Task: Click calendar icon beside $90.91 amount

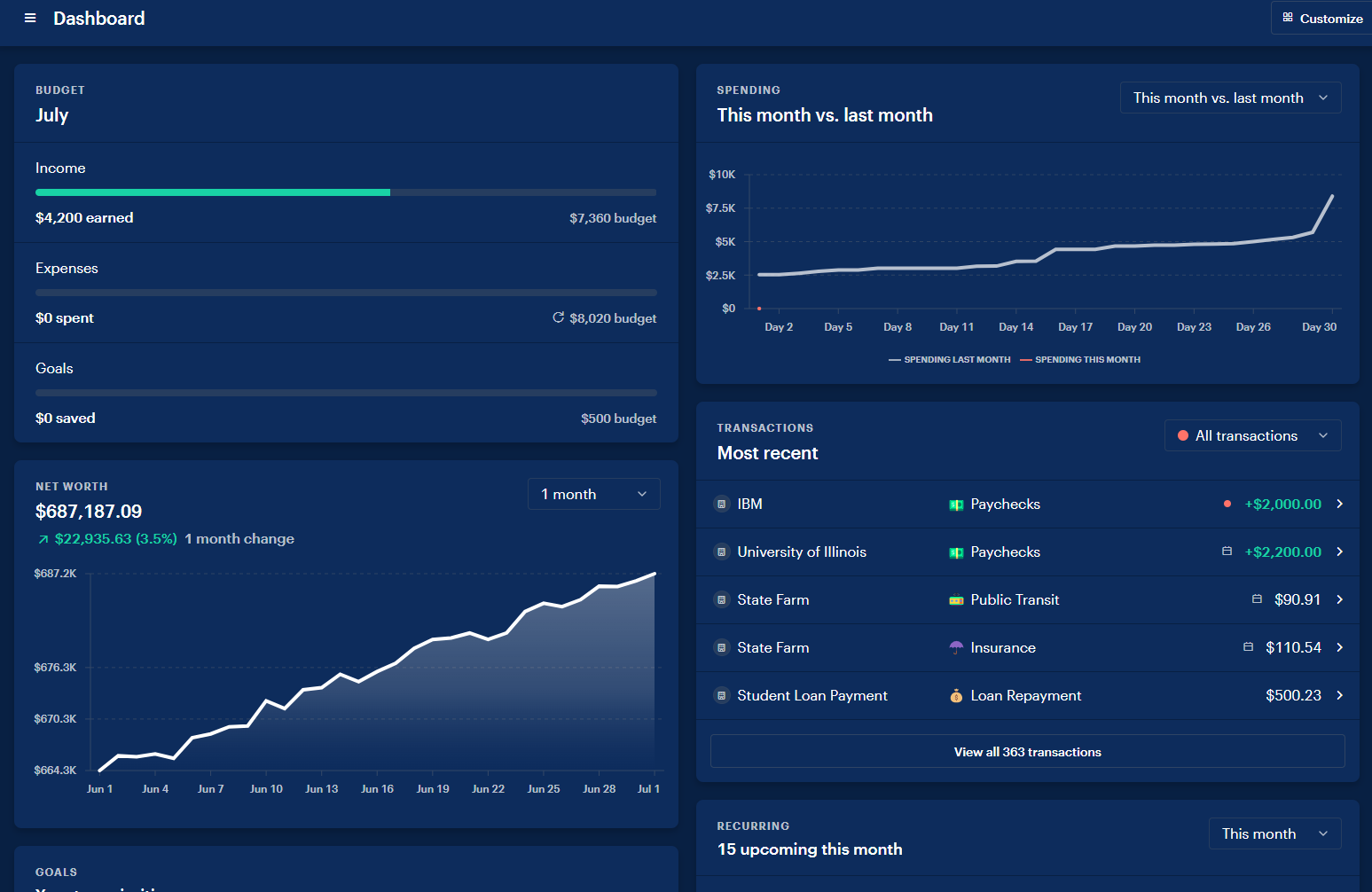Action: (1257, 599)
